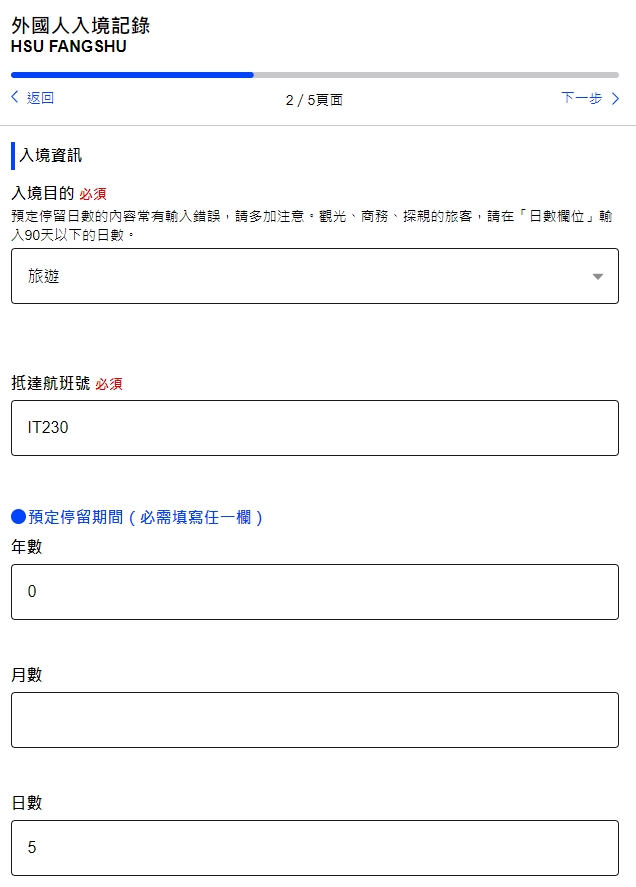Click the left chevron back arrow icon
The height and width of the screenshot is (887, 636).
15,97
